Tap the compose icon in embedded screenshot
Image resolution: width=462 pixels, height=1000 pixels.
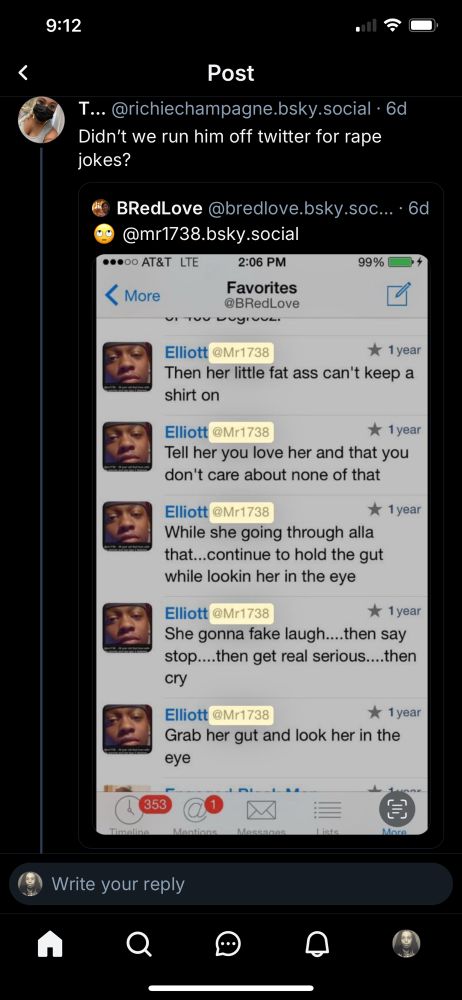point(399,294)
